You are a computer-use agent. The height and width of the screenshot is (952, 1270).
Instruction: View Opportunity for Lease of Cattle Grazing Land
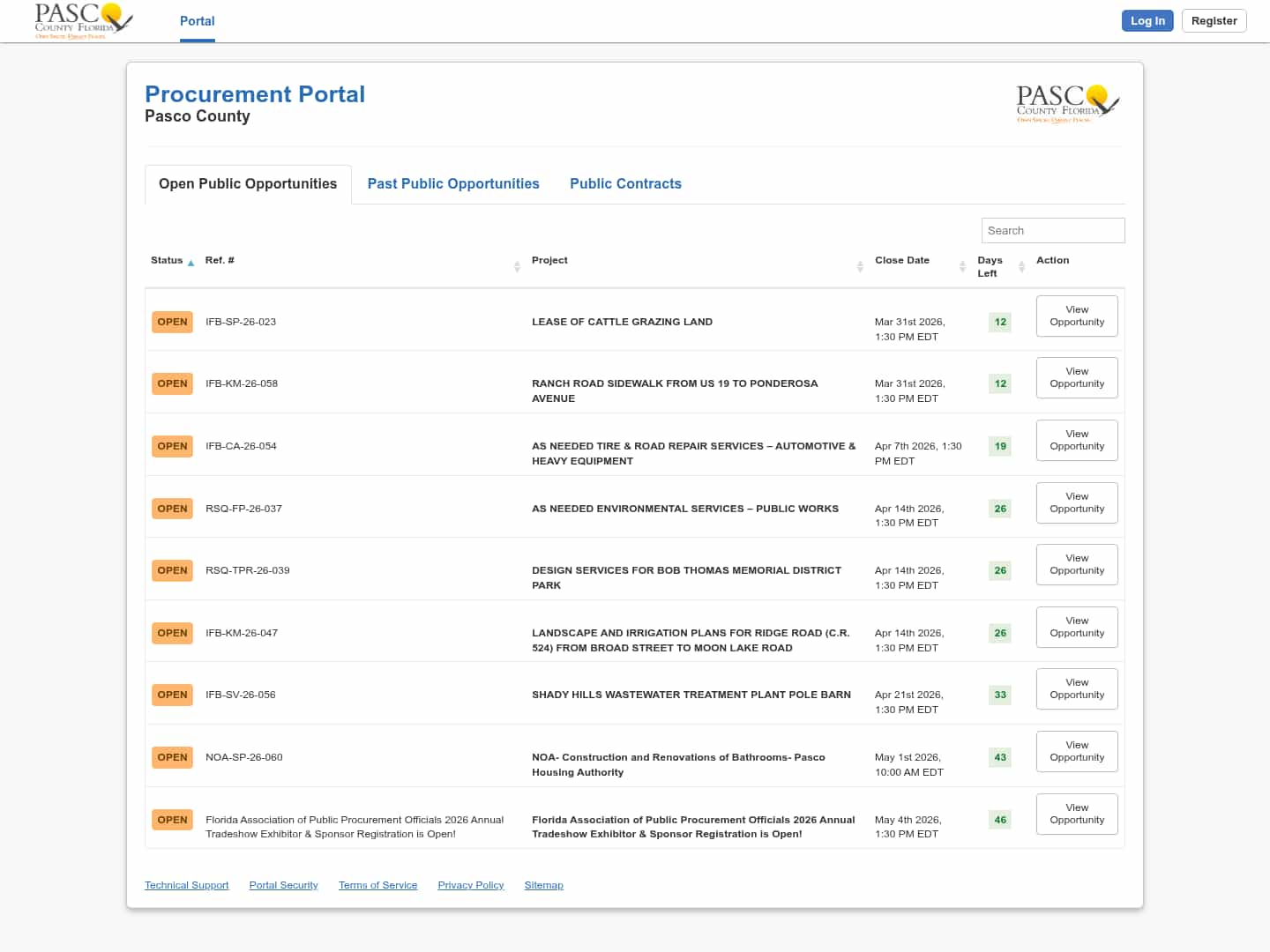pyautogui.click(x=1076, y=316)
